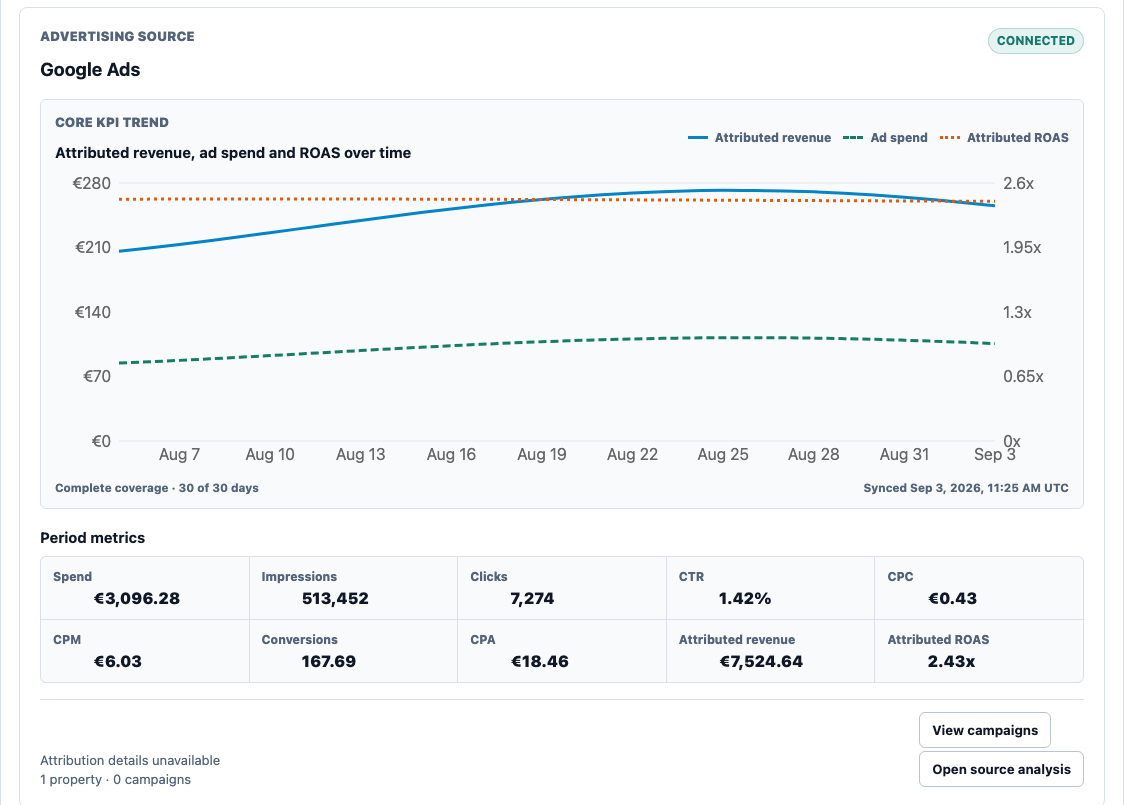This screenshot has height=805, width=1124.
Task: Toggle the Attributed ROAS legend entry
Action: (1004, 138)
